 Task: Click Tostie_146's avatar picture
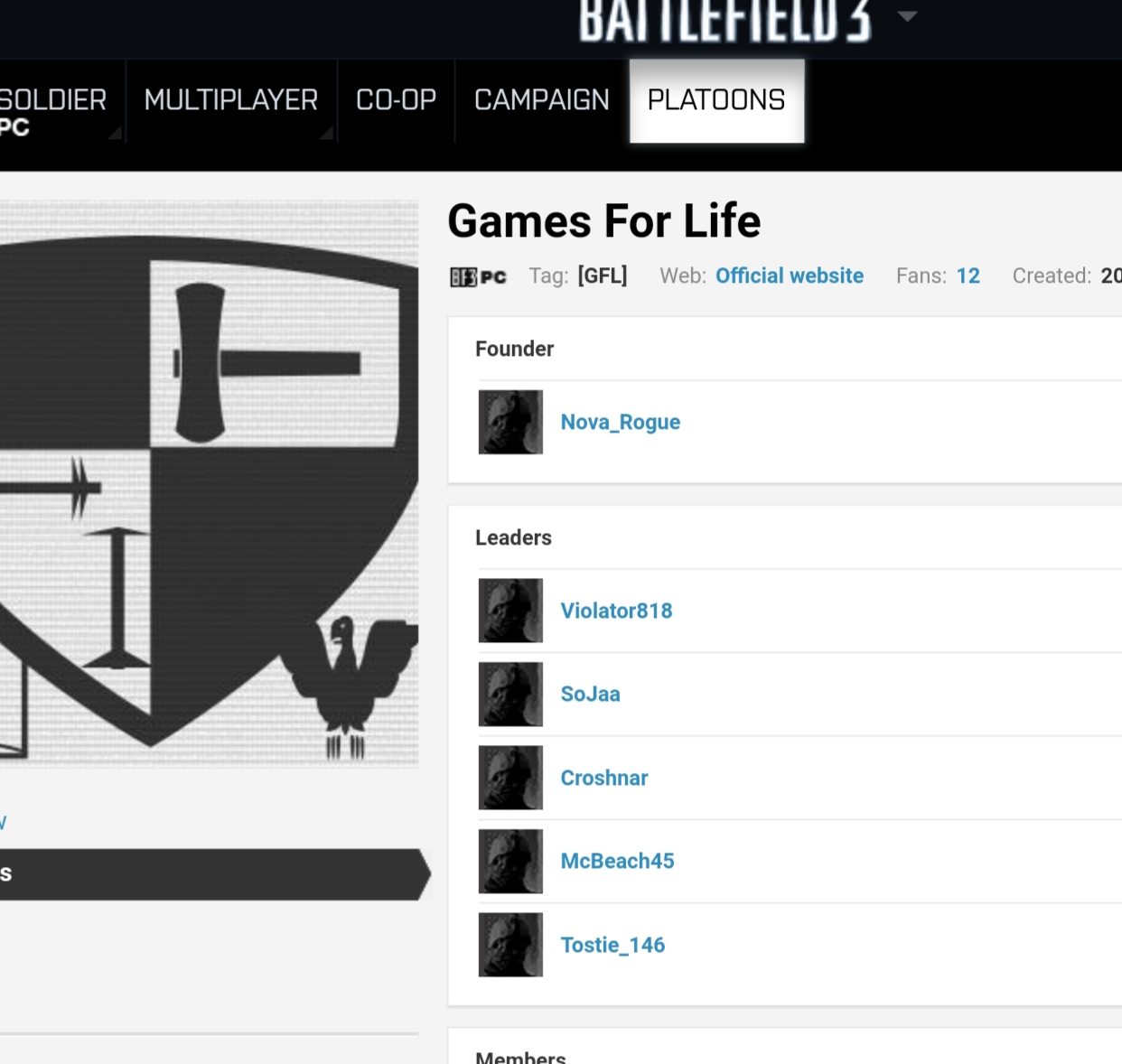tap(510, 945)
